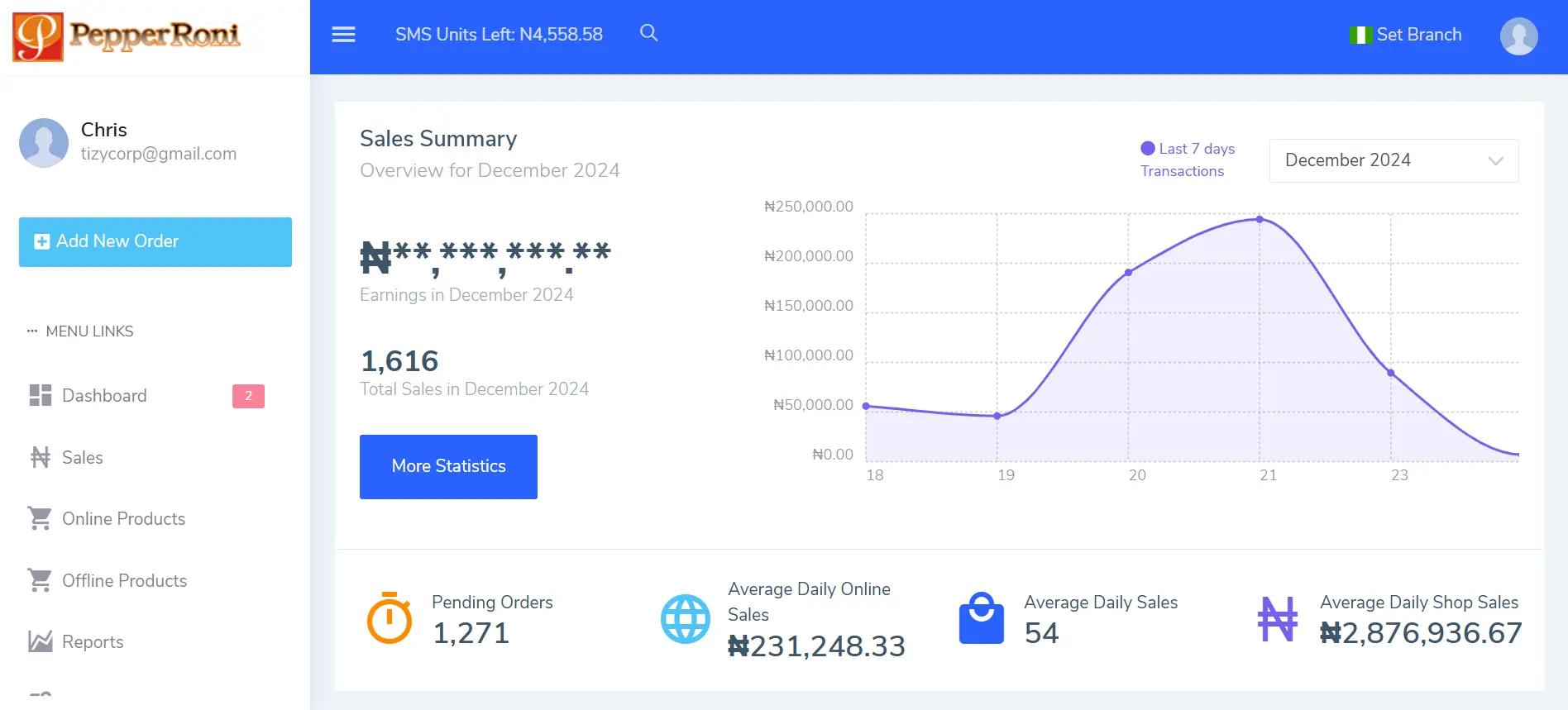Click the shopping bag Average Daily Sales icon
Screen dimensions: 1568x710
click(981, 618)
